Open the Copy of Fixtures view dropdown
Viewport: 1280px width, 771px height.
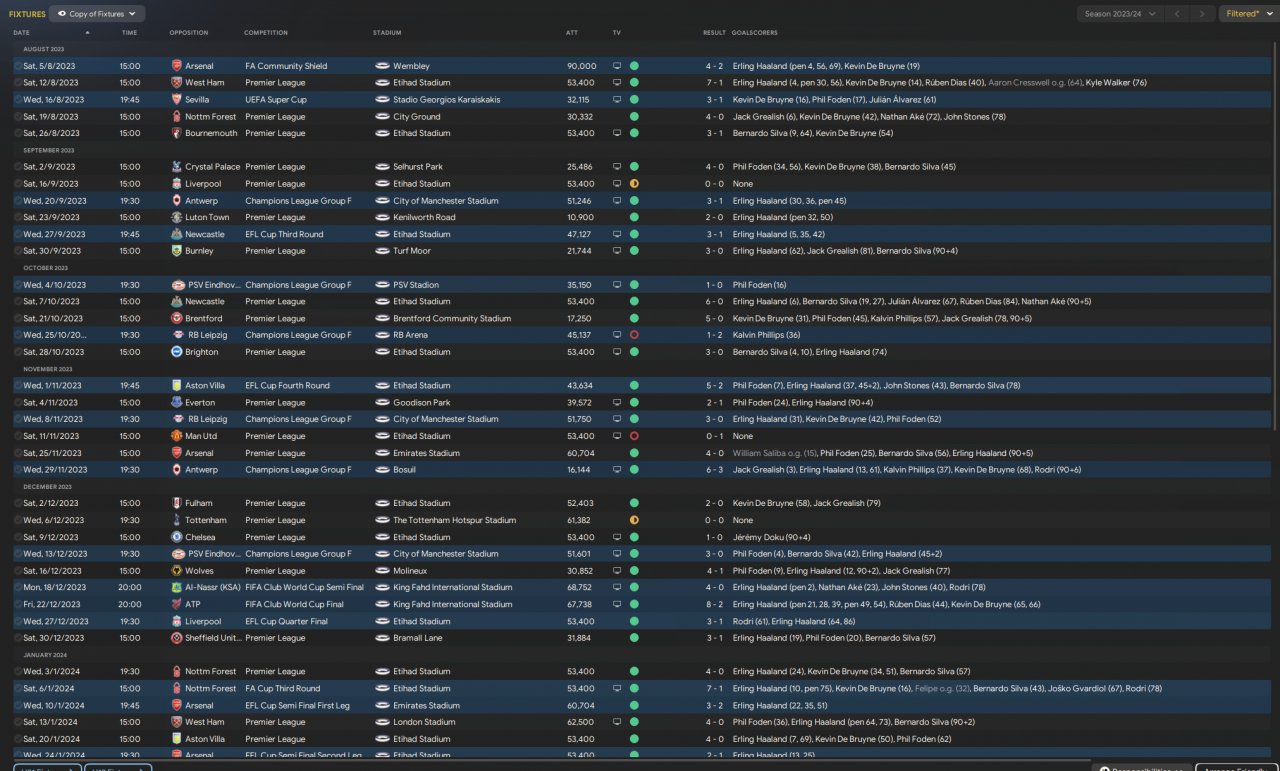coord(97,14)
